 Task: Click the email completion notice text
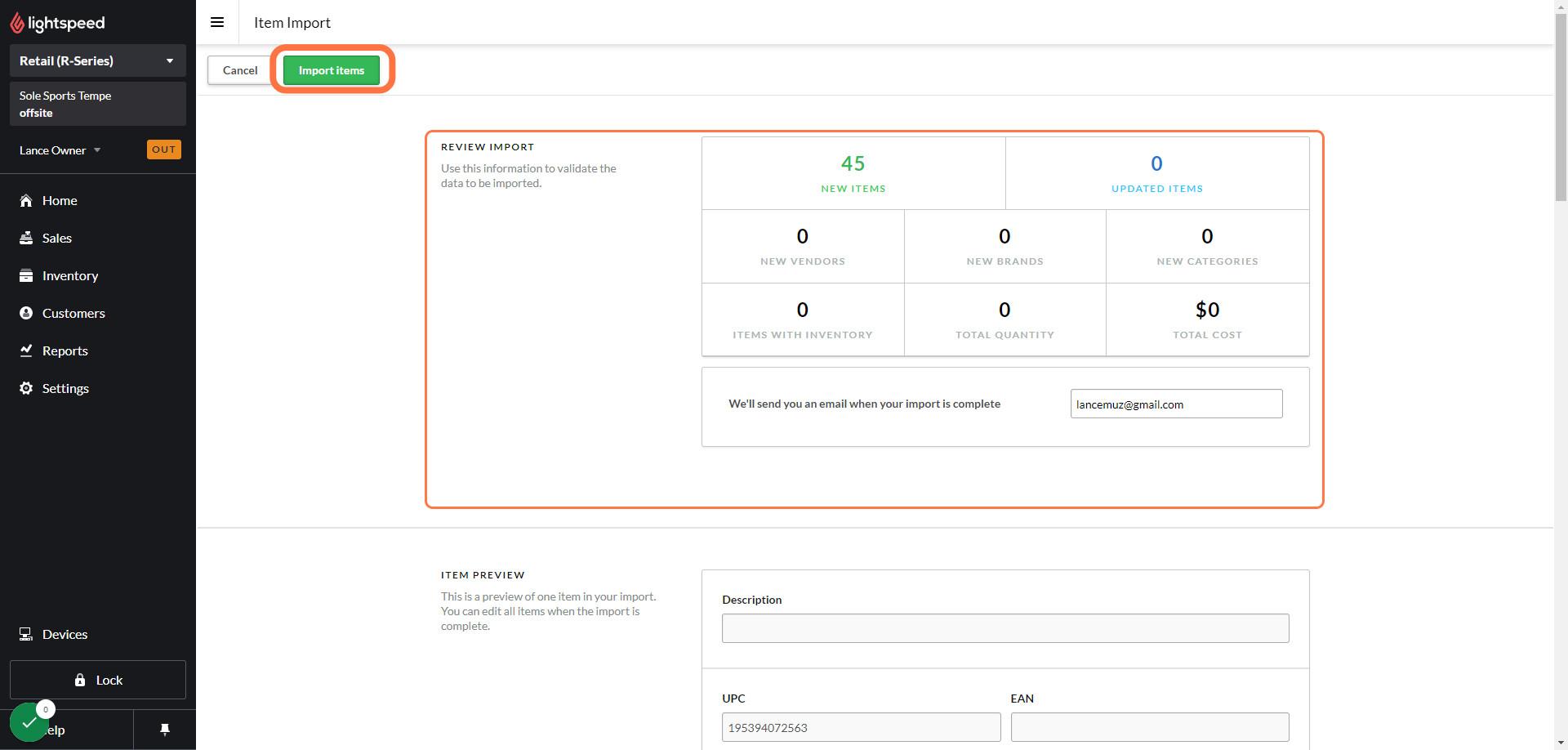[864, 404]
